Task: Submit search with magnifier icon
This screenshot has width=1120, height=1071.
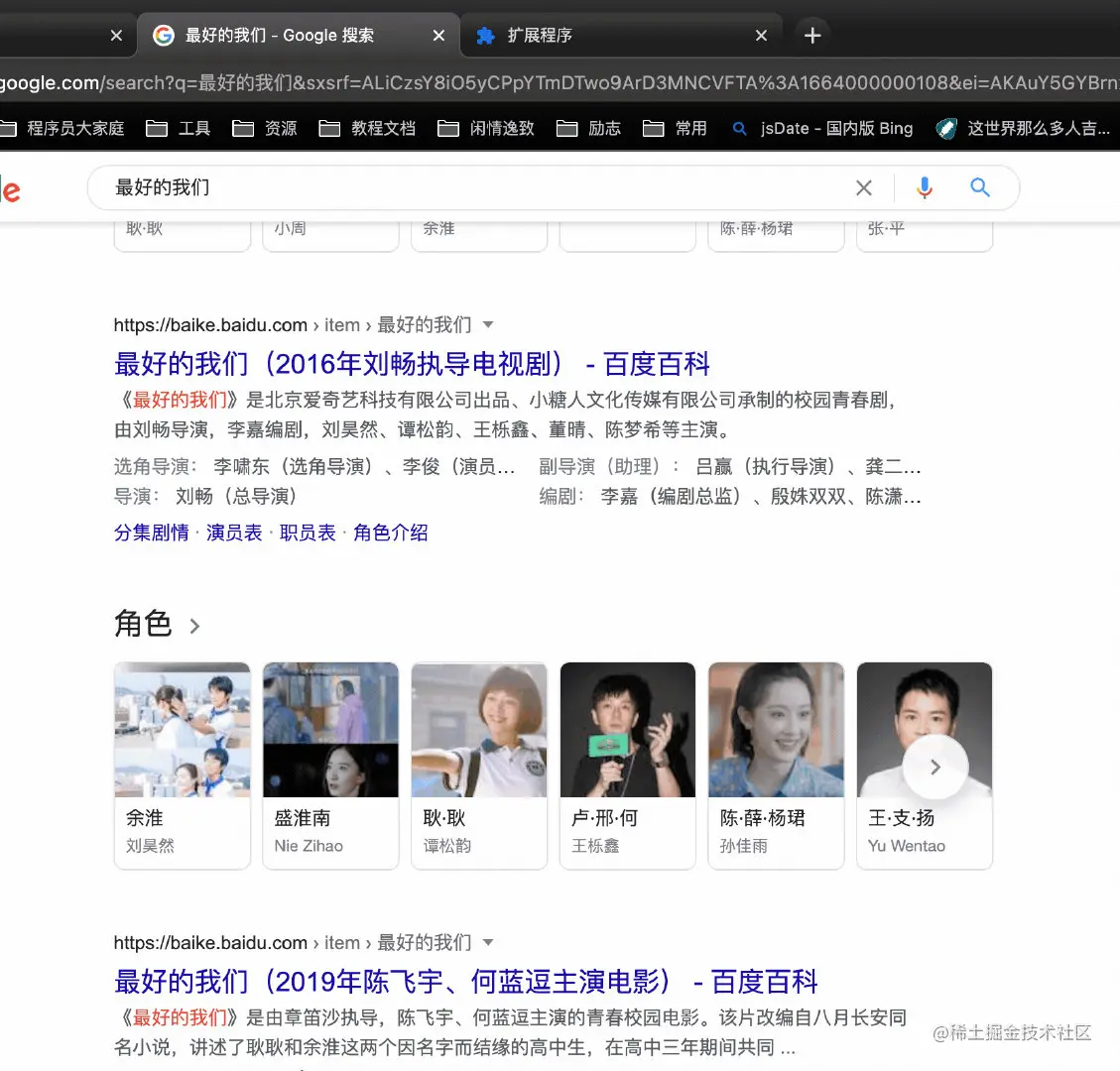Action: tap(980, 187)
